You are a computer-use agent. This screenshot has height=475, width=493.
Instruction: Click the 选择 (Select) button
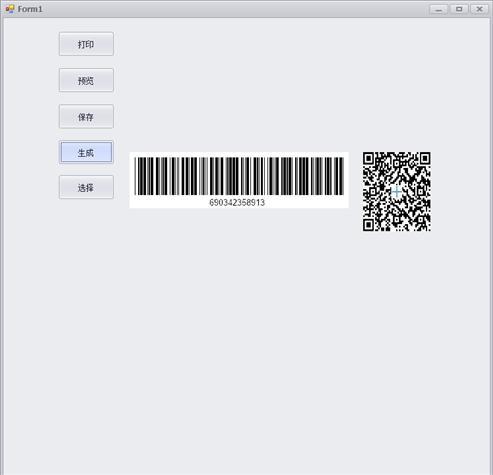tap(86, 187)
